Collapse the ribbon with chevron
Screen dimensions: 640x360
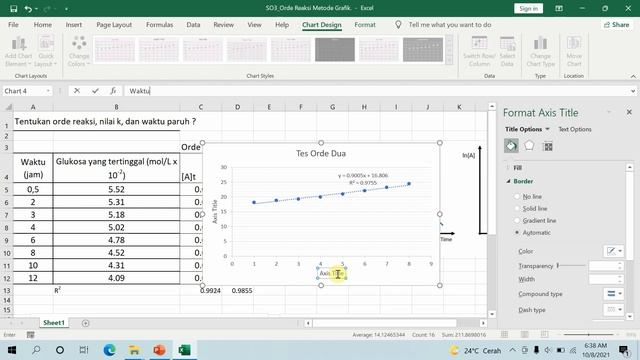click(x=633, y=76)
